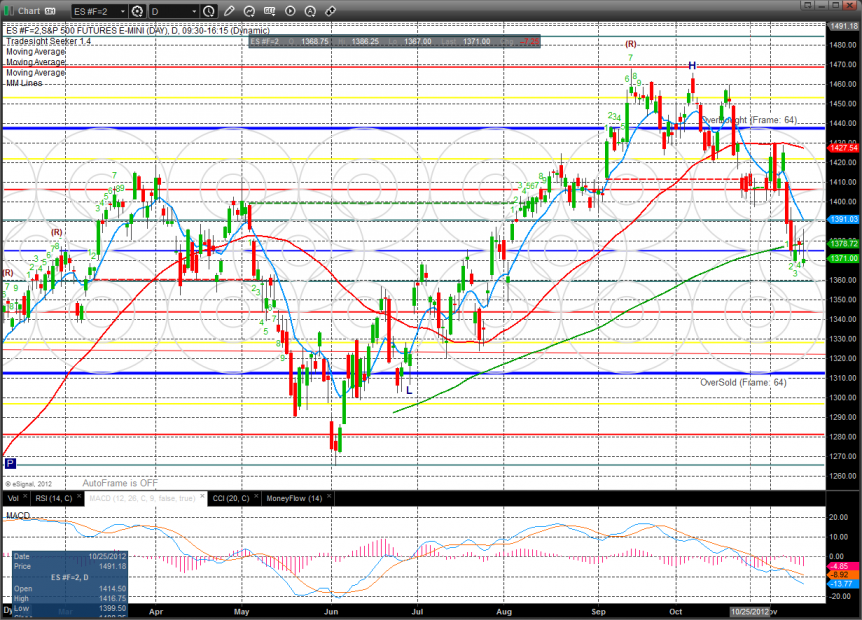Switch to the MoneyFlow (14) tab
This screenshot has height=620, width=862.
294,498
